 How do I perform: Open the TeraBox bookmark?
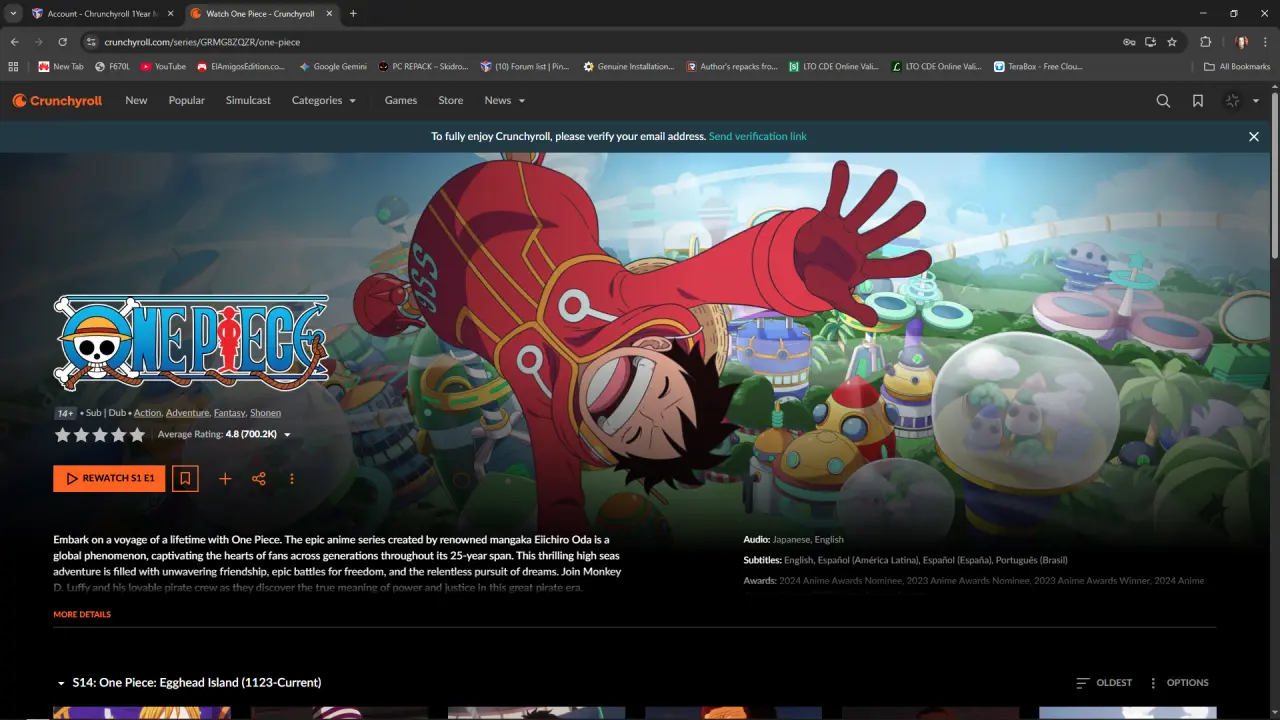click(1039, 67)
